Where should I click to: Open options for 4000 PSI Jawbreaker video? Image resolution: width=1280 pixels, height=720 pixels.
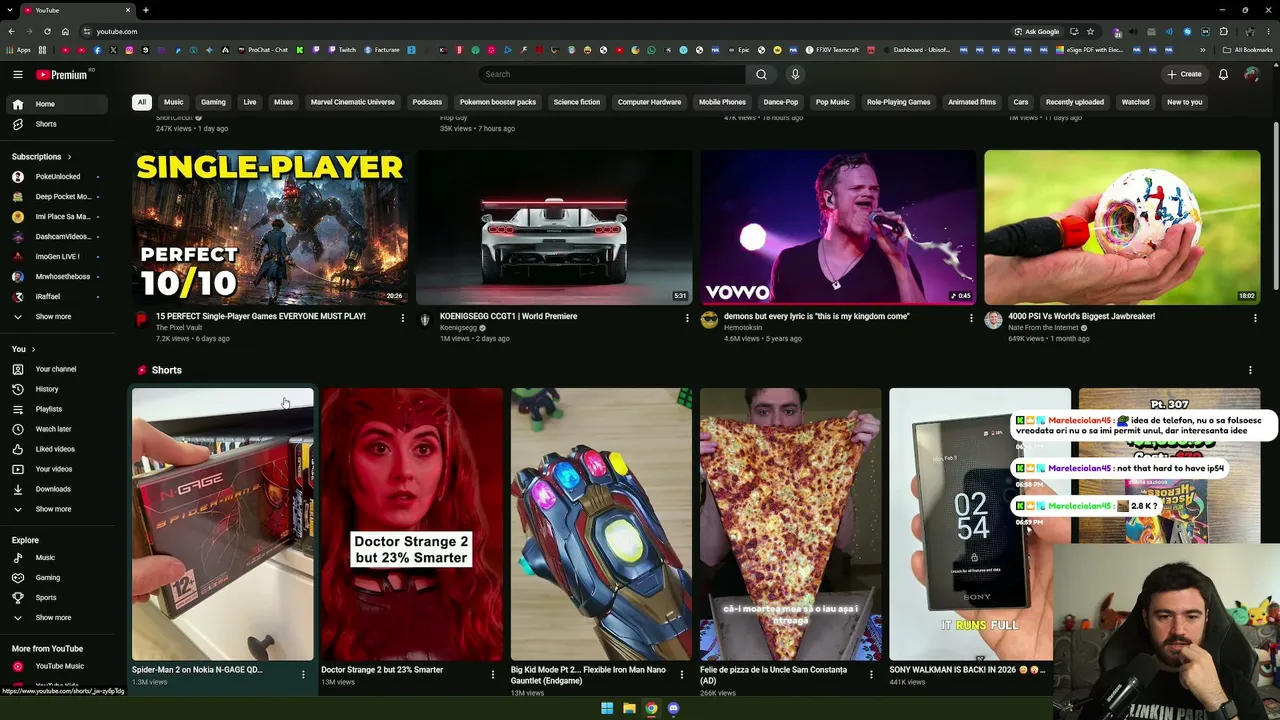click(1255, 318)
